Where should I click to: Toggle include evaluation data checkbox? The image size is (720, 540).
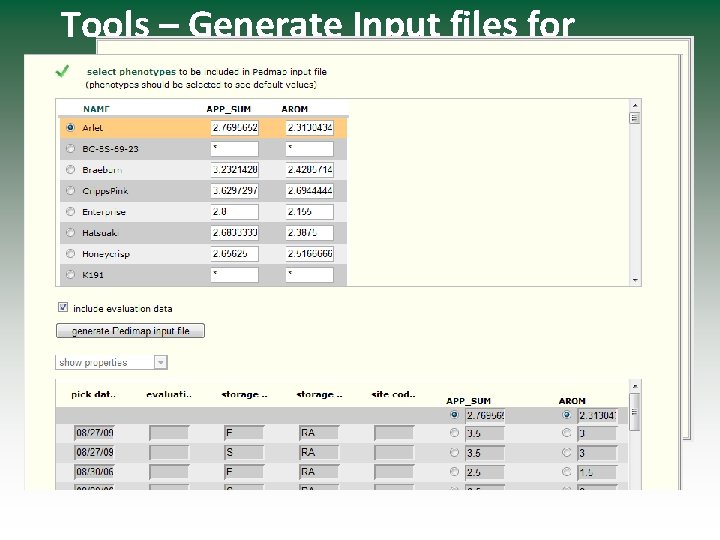click(x=63, y=307)
